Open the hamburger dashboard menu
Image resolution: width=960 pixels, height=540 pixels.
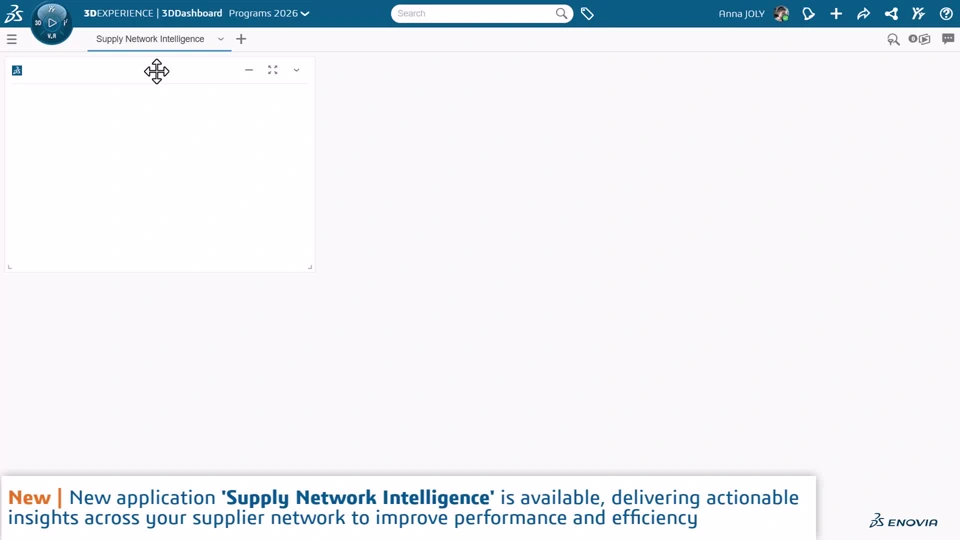click(12, 39)
